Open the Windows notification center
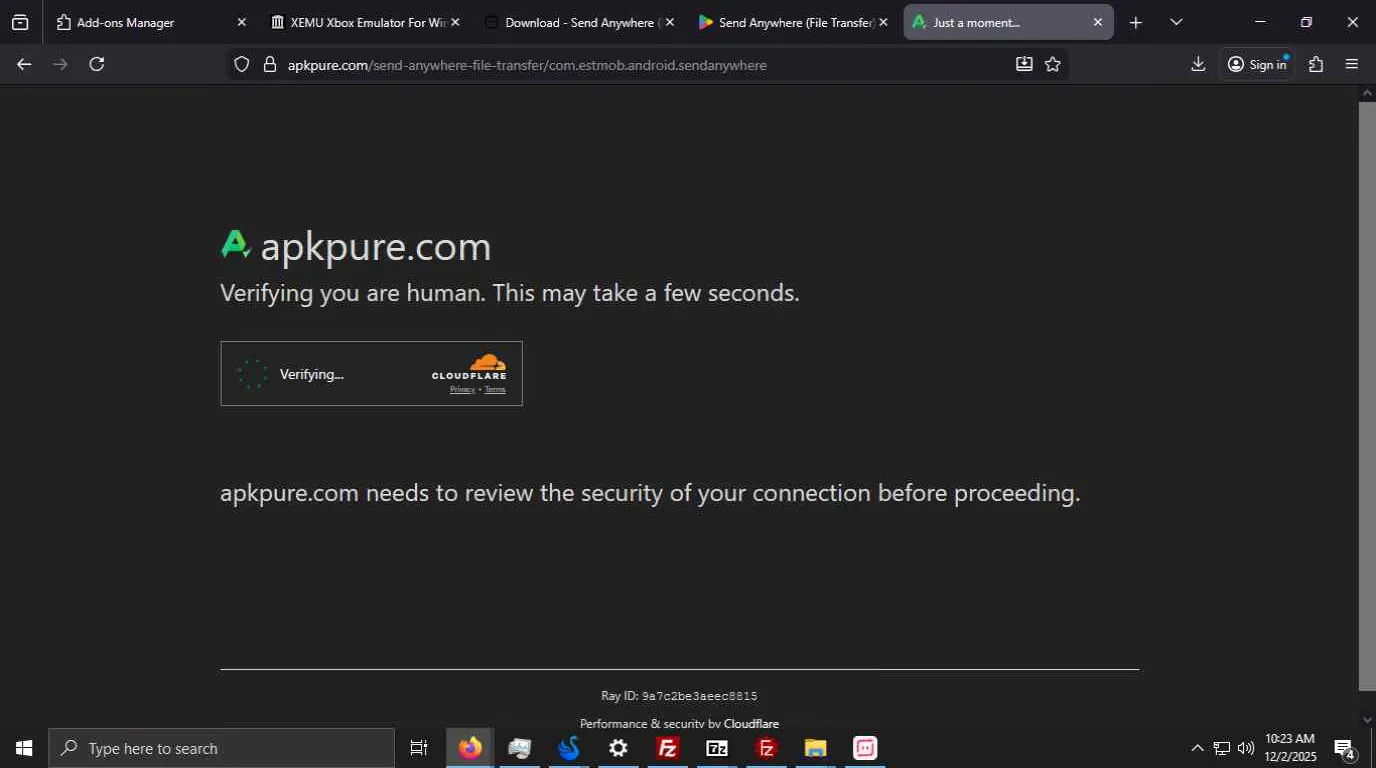This screenshot has width=1376, height=768. (1345, 748)
